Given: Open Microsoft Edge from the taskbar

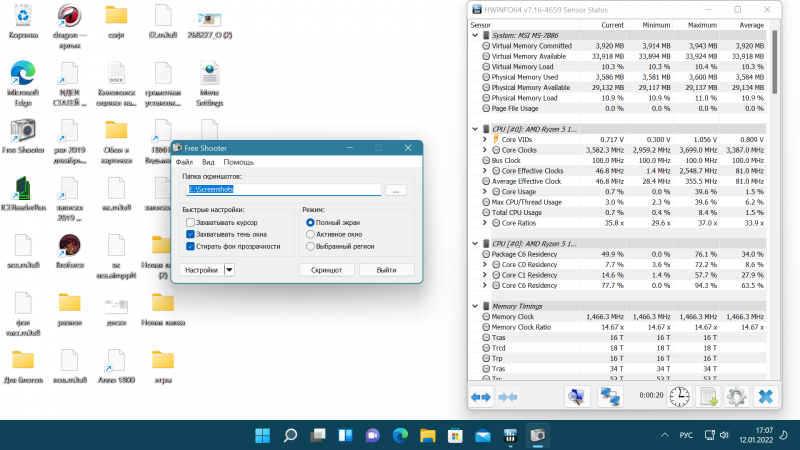Looking at the screenshot, I should [401, 436].
